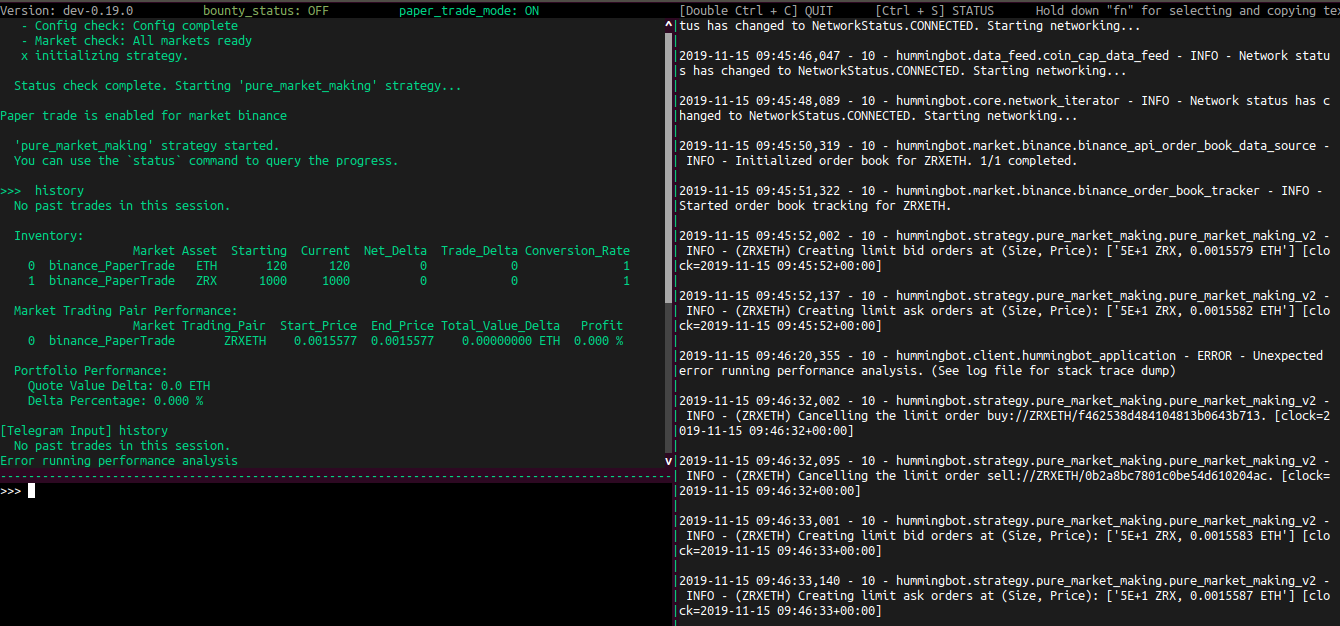Select the 'Market check: All markets ready' line

point(137,41)
